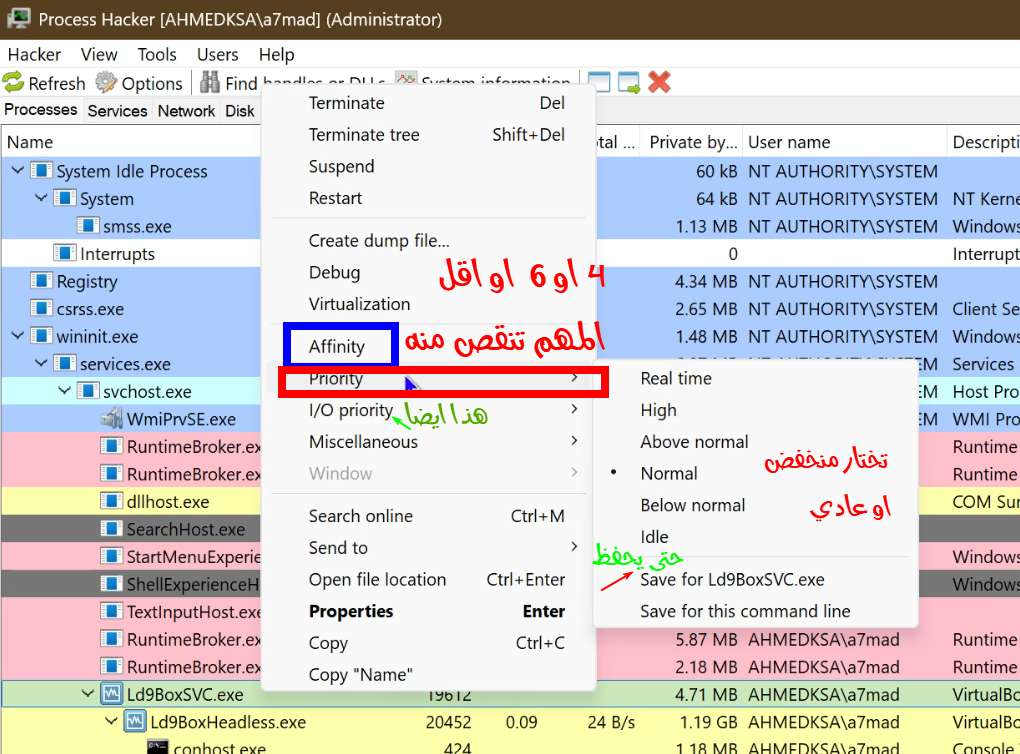Collapse the Ld9BoxSVC.exe tree node
This screenshot has width=1020, height=754.
88,694
